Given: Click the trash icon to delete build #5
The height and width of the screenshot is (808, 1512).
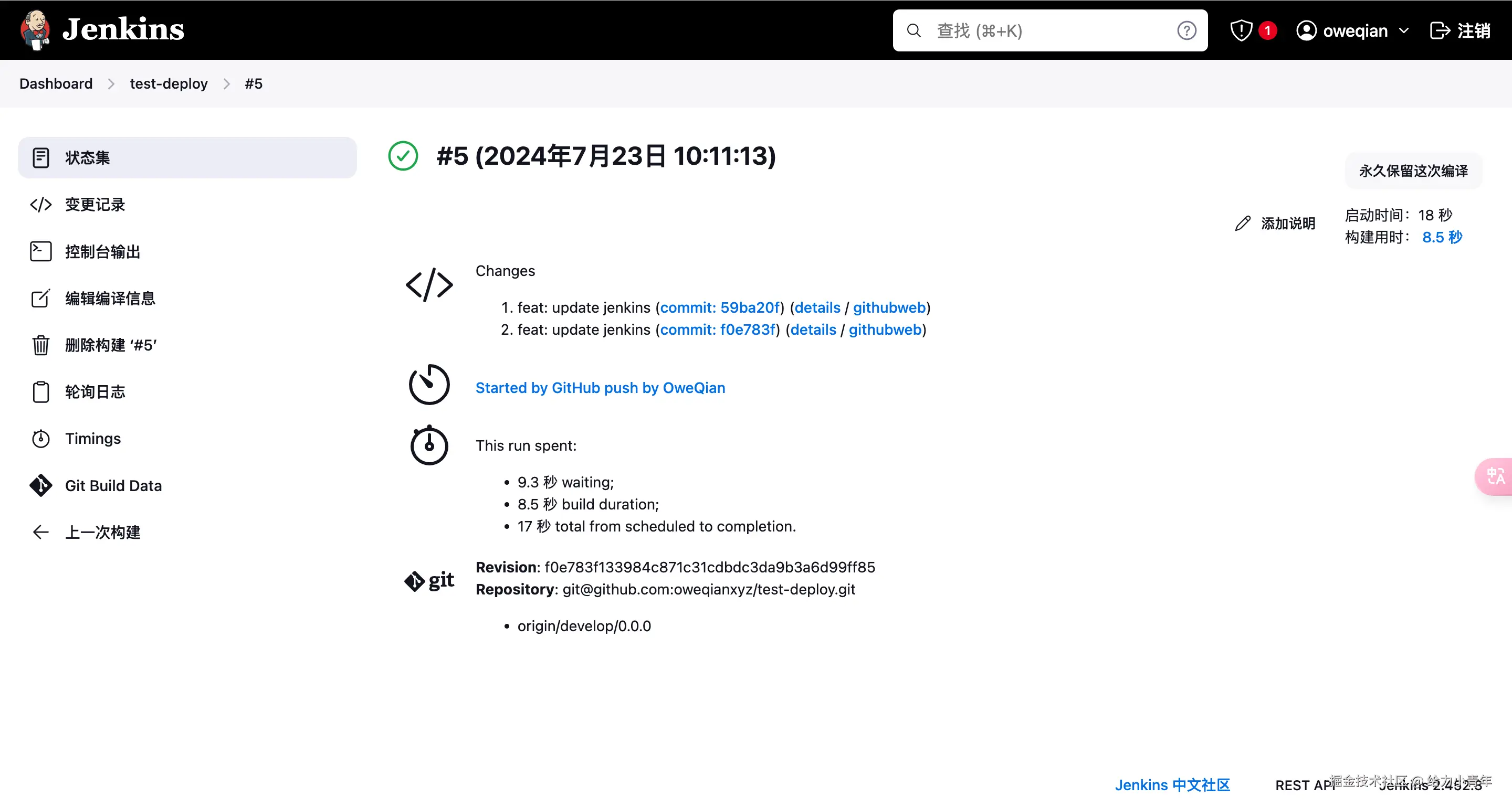Looking at the screenshot, I should coord(40,345).
